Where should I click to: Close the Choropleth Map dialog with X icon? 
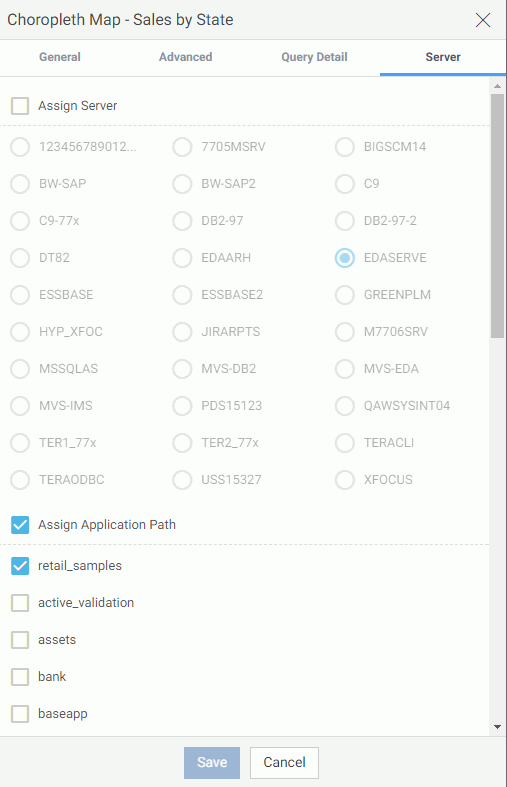pos(482,20)
